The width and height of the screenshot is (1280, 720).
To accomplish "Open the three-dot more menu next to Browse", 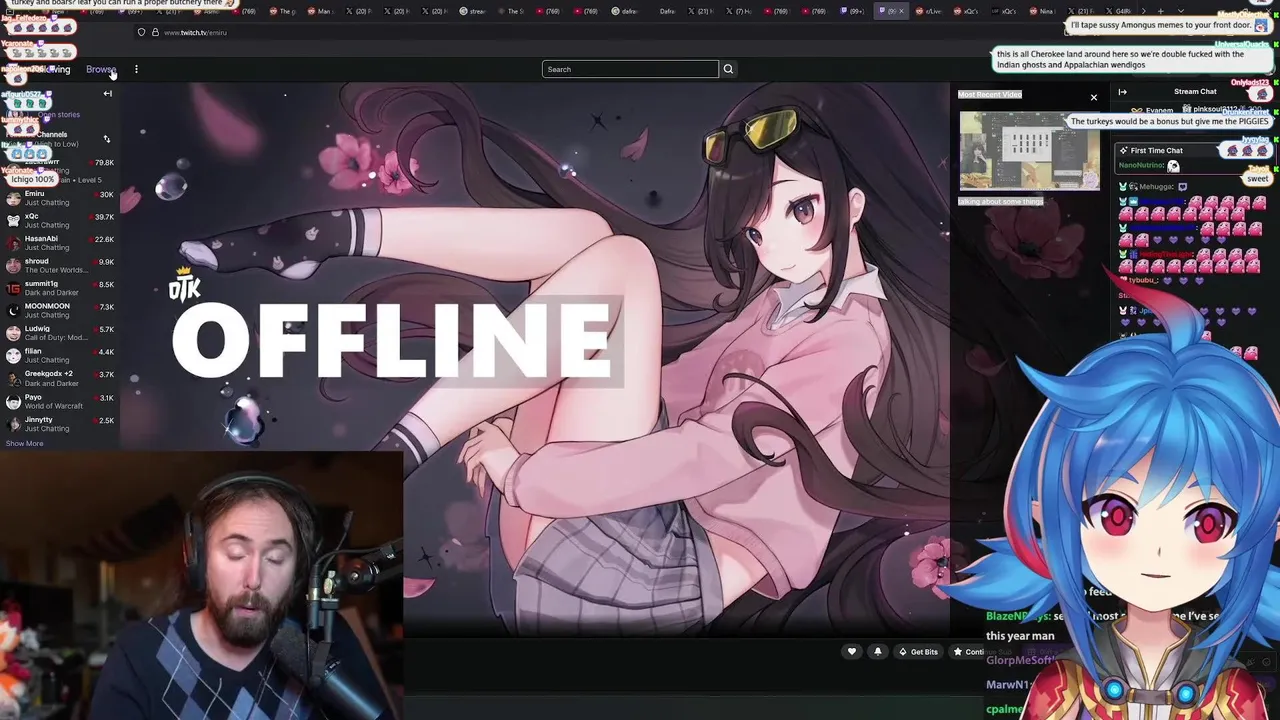I will [x=136, y=69].
